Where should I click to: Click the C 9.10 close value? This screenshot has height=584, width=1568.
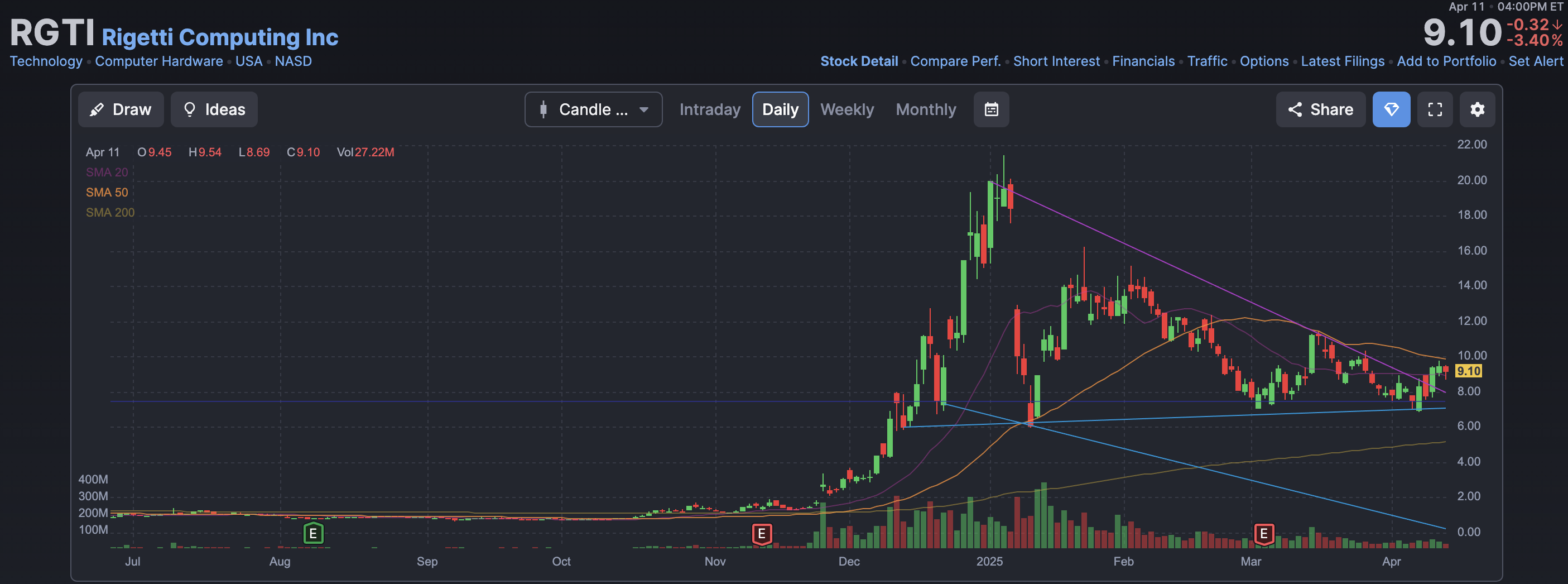click(303, 152)
